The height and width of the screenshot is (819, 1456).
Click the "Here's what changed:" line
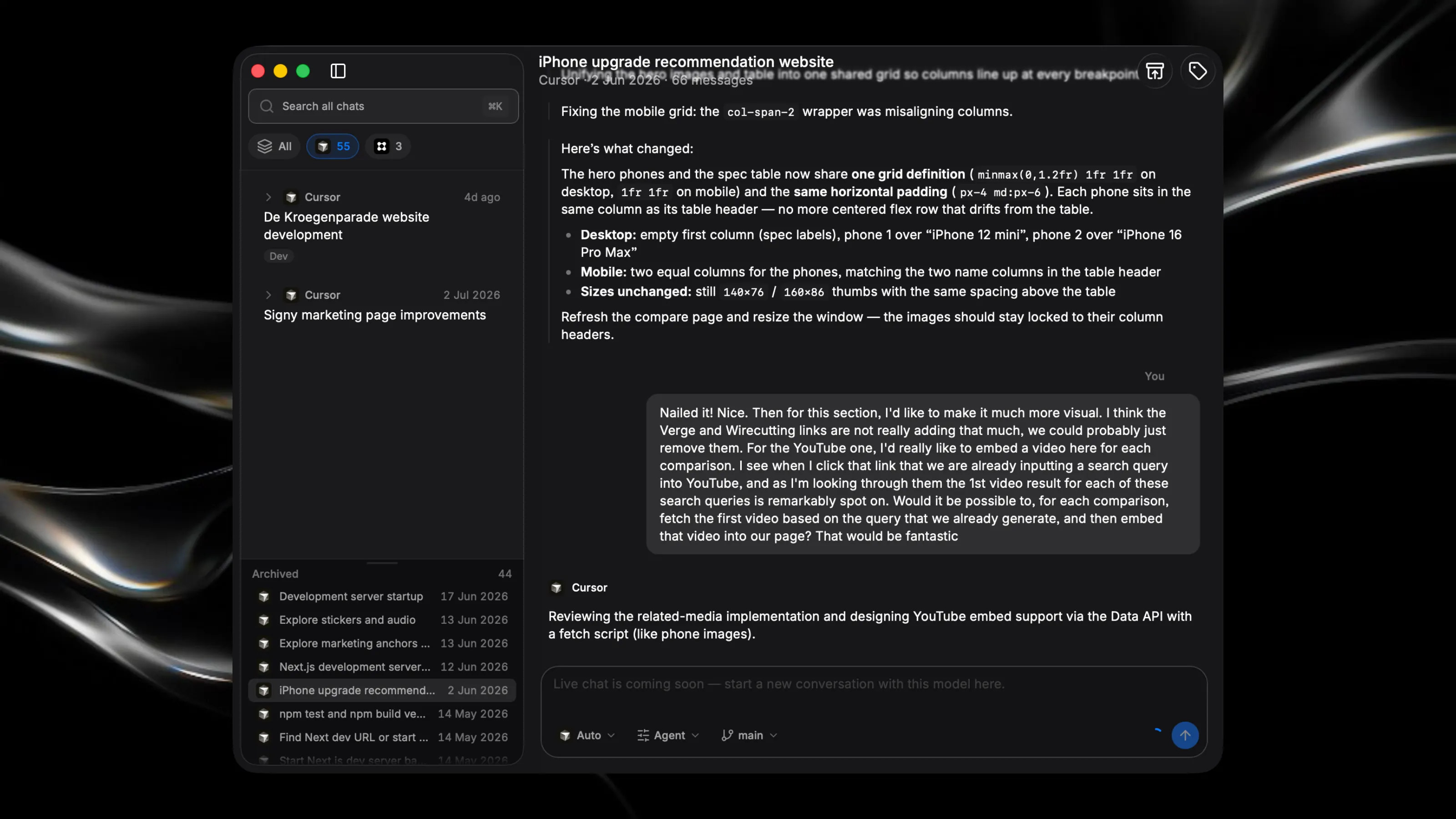pos(627,149)
